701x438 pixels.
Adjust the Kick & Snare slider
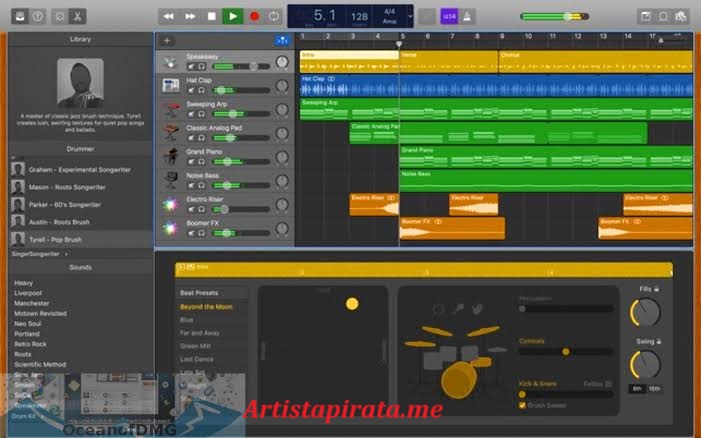[566, 395]
